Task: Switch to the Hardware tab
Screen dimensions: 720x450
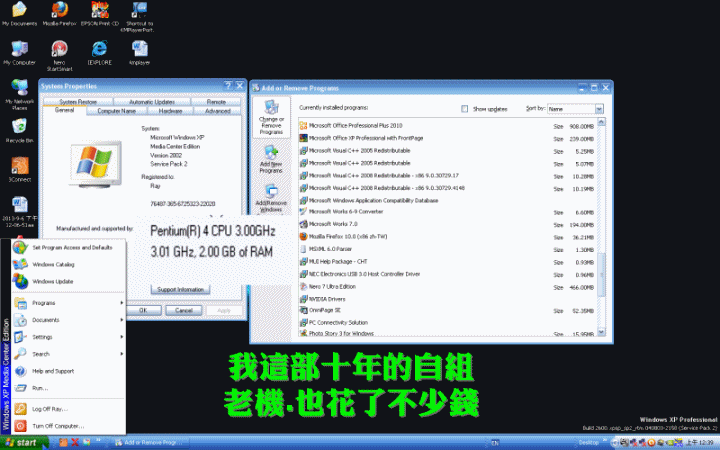Action: 170,111
